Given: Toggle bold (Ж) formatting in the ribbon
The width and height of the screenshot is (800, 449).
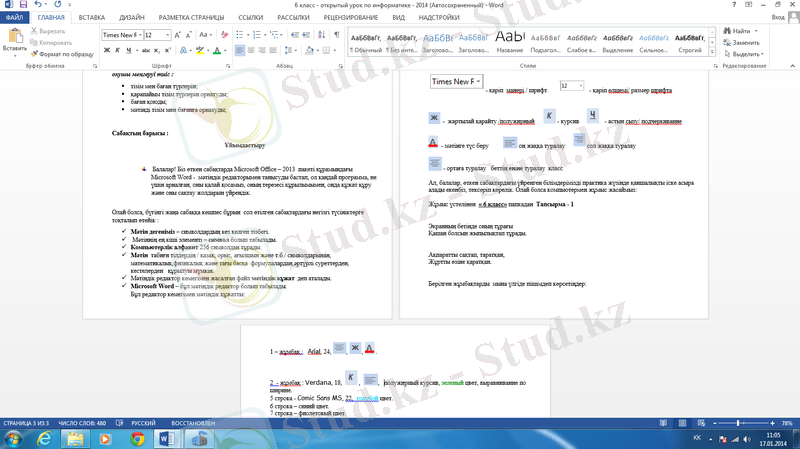Looking at the screenshot, I should coord(105,50).
